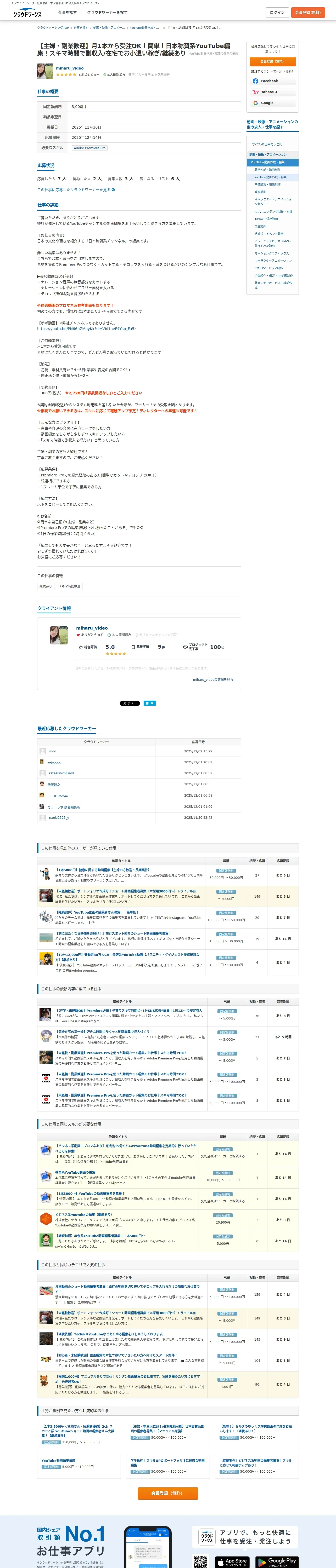336x1568 pixels.
Task: Click the App Store download badge
Action: 232,1562
